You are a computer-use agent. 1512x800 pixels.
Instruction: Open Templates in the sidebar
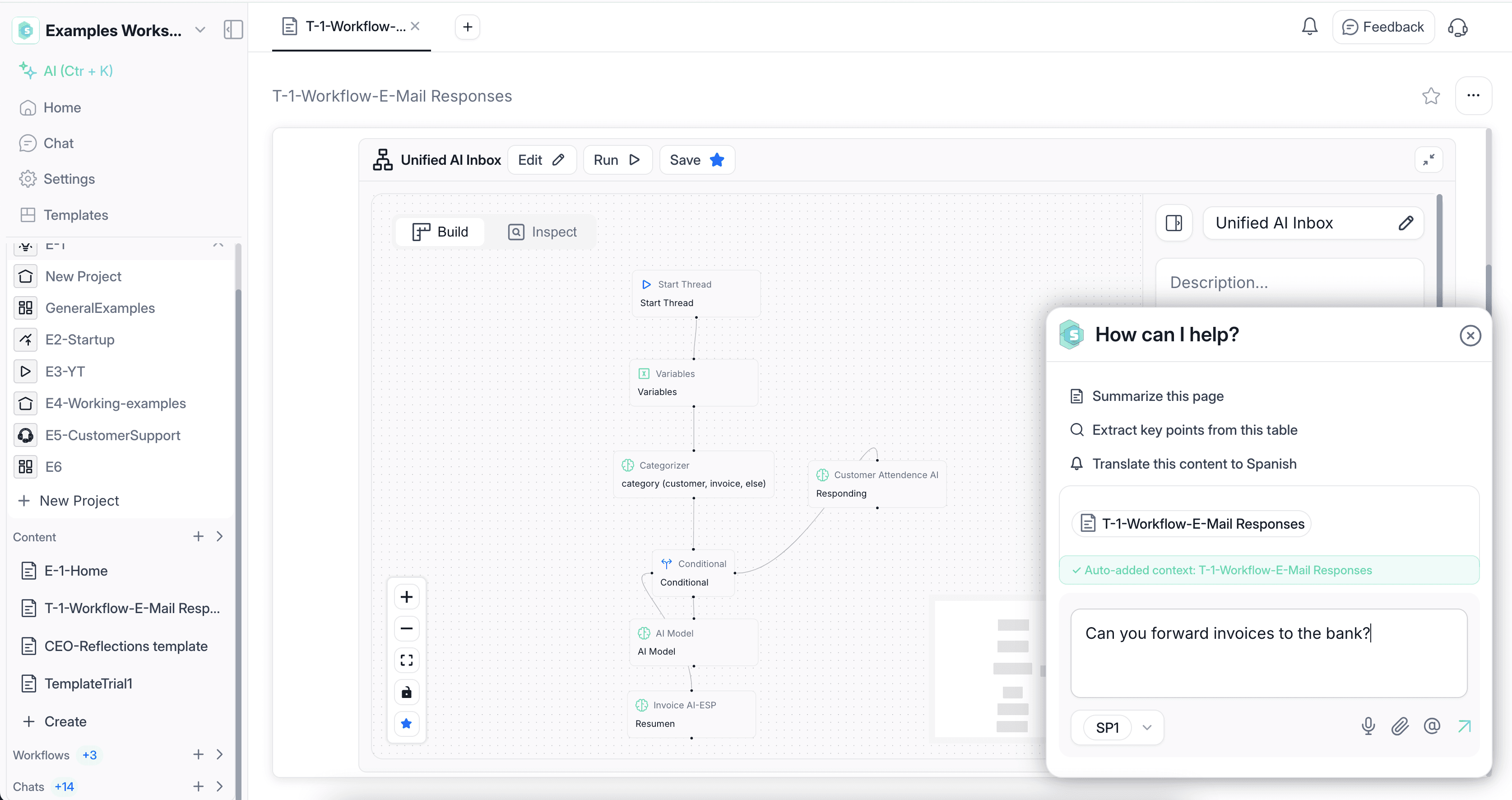pyautogui.click(x=76, y=215)
